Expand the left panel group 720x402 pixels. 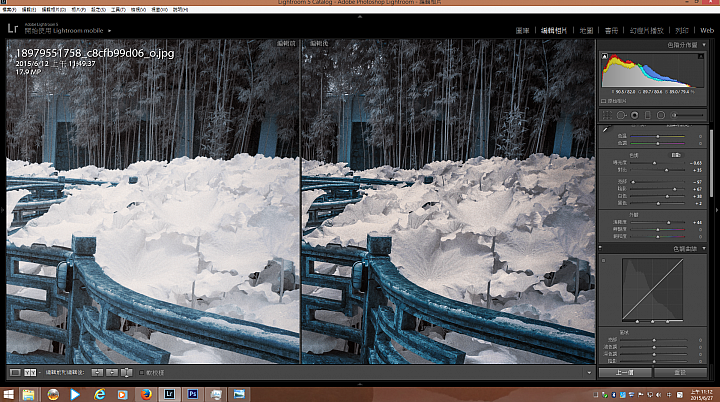3,210
